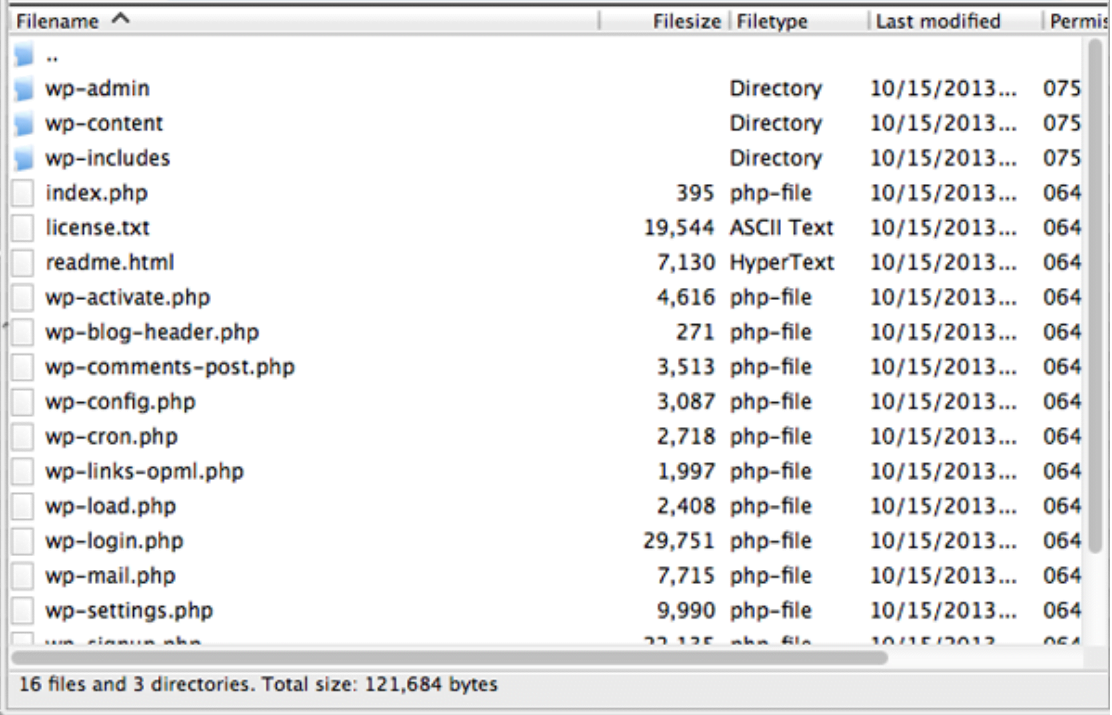
Task: Click the wp-content folder icon
Action: point(24,124)
